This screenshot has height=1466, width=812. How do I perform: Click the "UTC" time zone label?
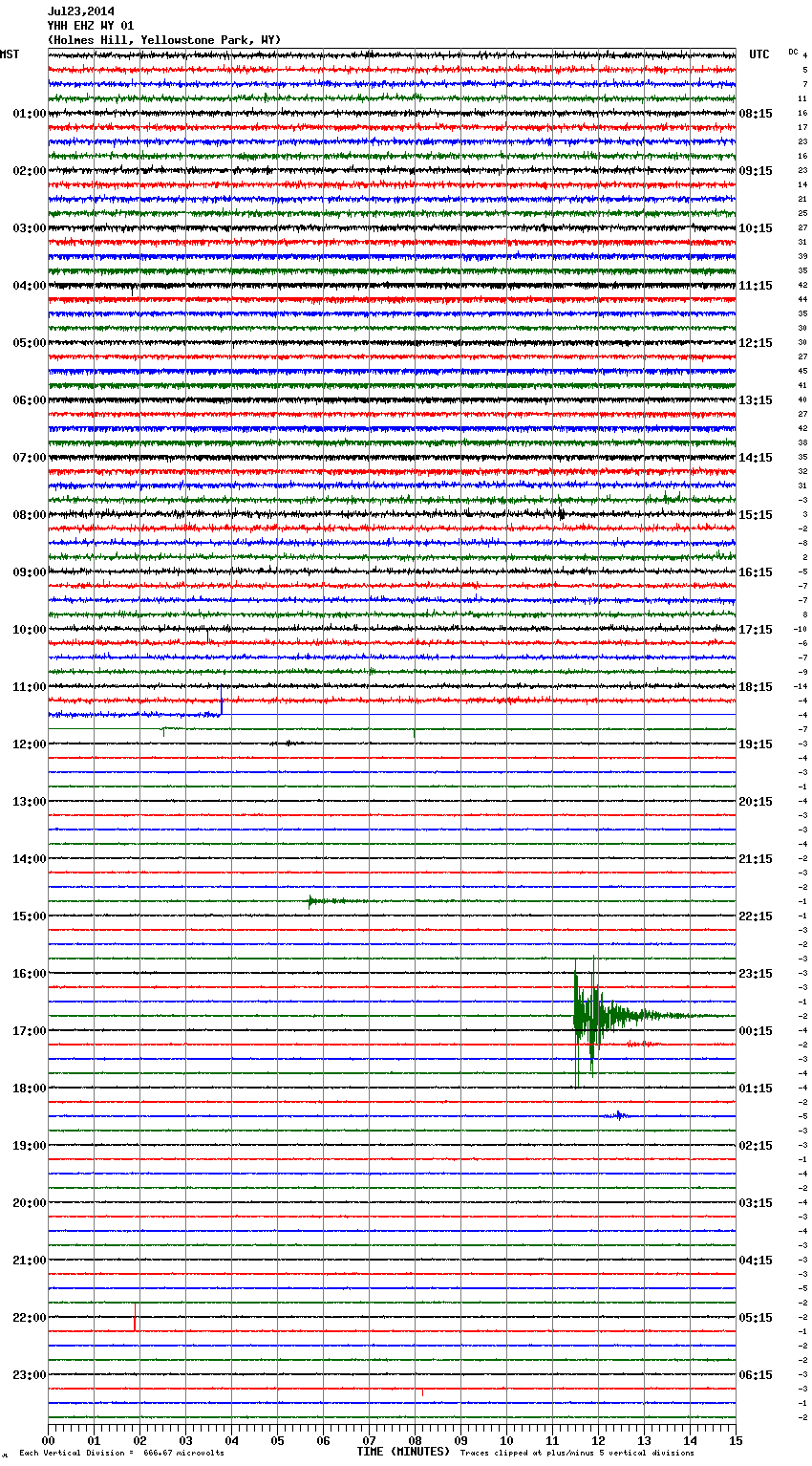click(759, 54)
